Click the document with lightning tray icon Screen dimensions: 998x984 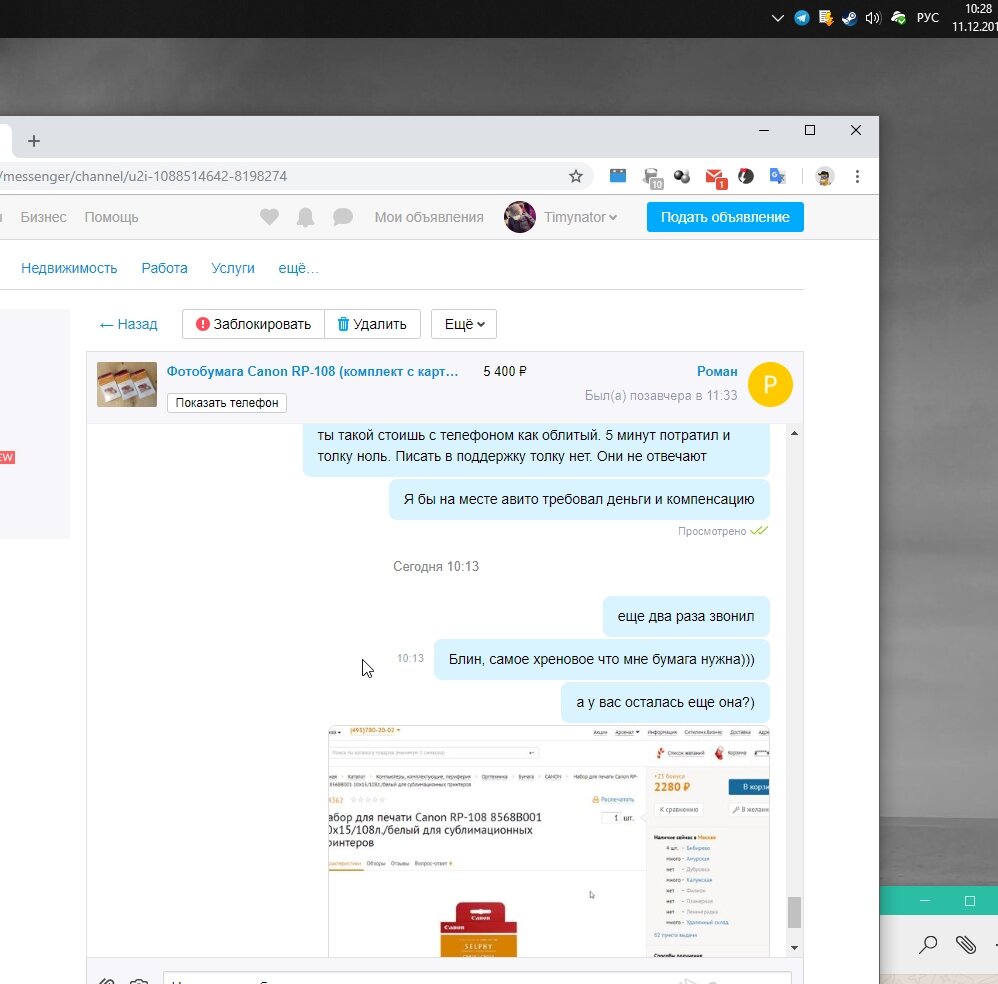pos(826,18)
